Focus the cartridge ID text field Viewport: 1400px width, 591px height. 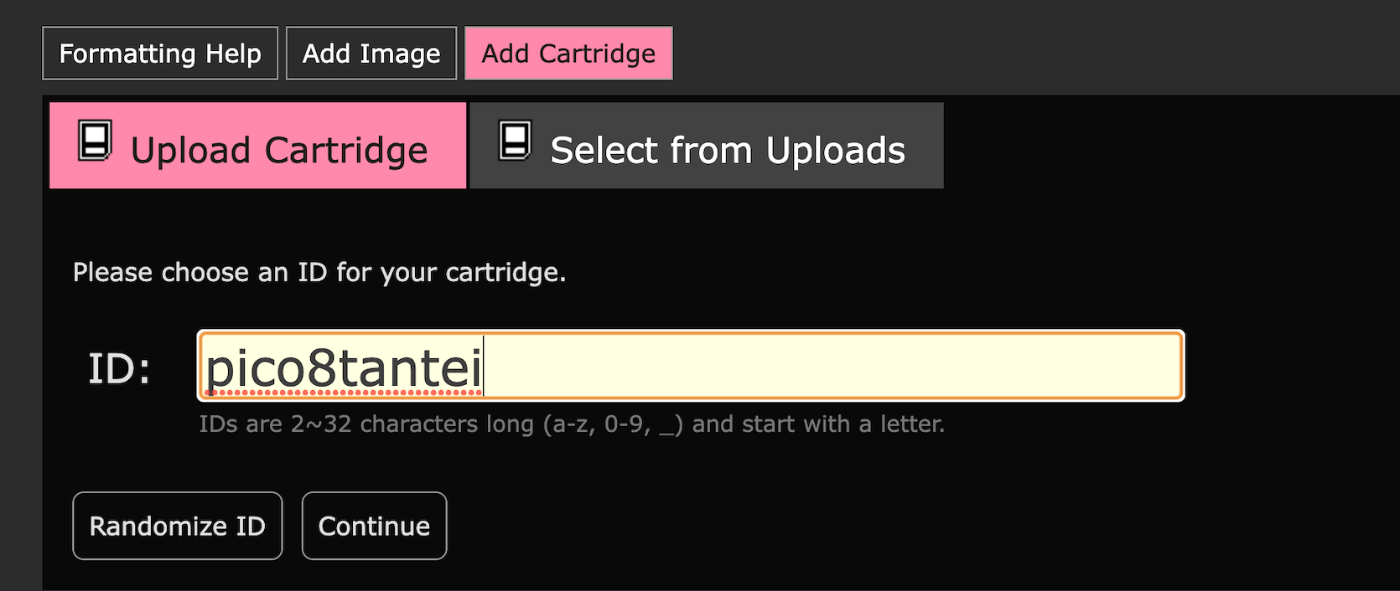coord(690,366)
